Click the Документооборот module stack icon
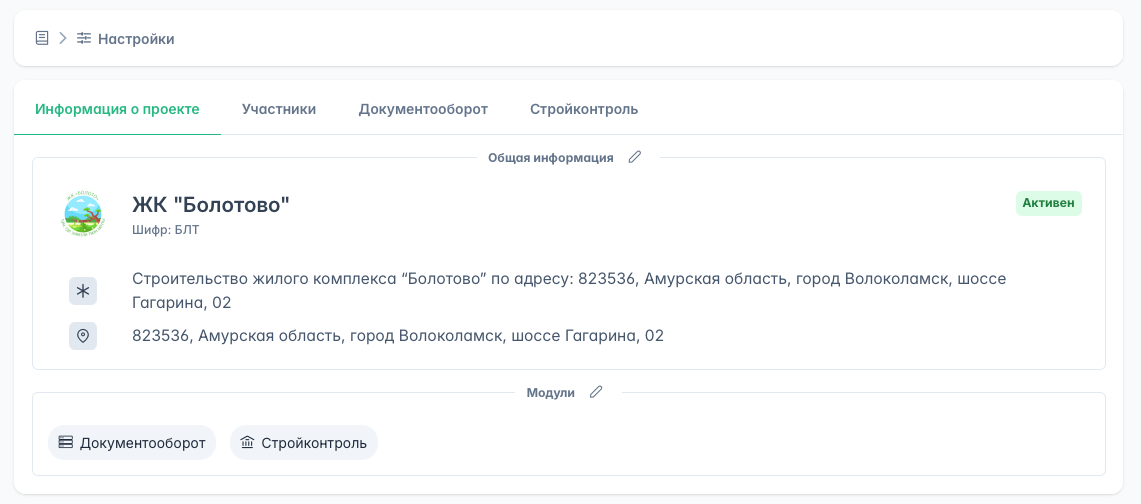This screenshot has width=1141, height=504. [x=66, y=442]
